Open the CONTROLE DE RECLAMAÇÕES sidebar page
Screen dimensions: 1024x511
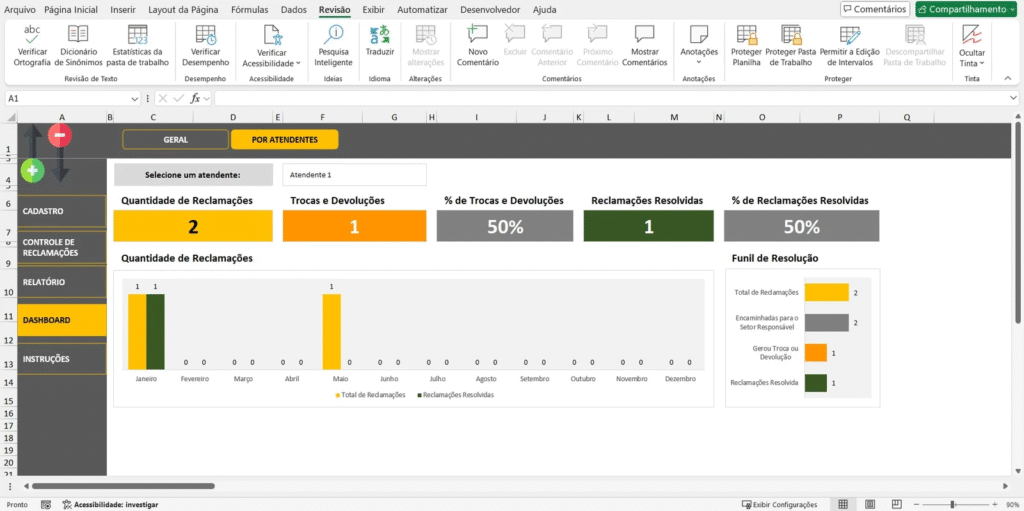click(x=61, y=247)
